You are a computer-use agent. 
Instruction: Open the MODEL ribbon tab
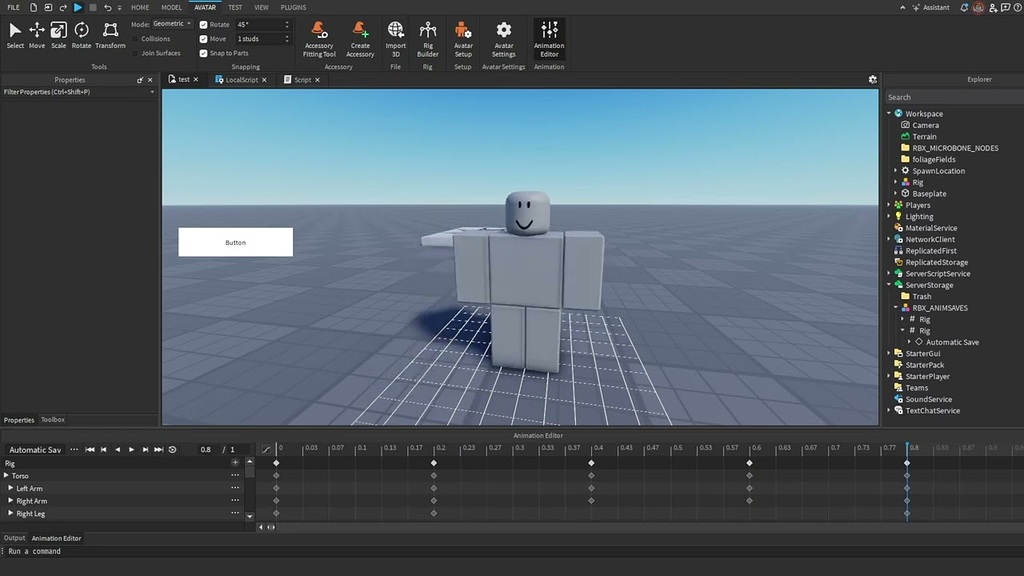click(169, 7)
